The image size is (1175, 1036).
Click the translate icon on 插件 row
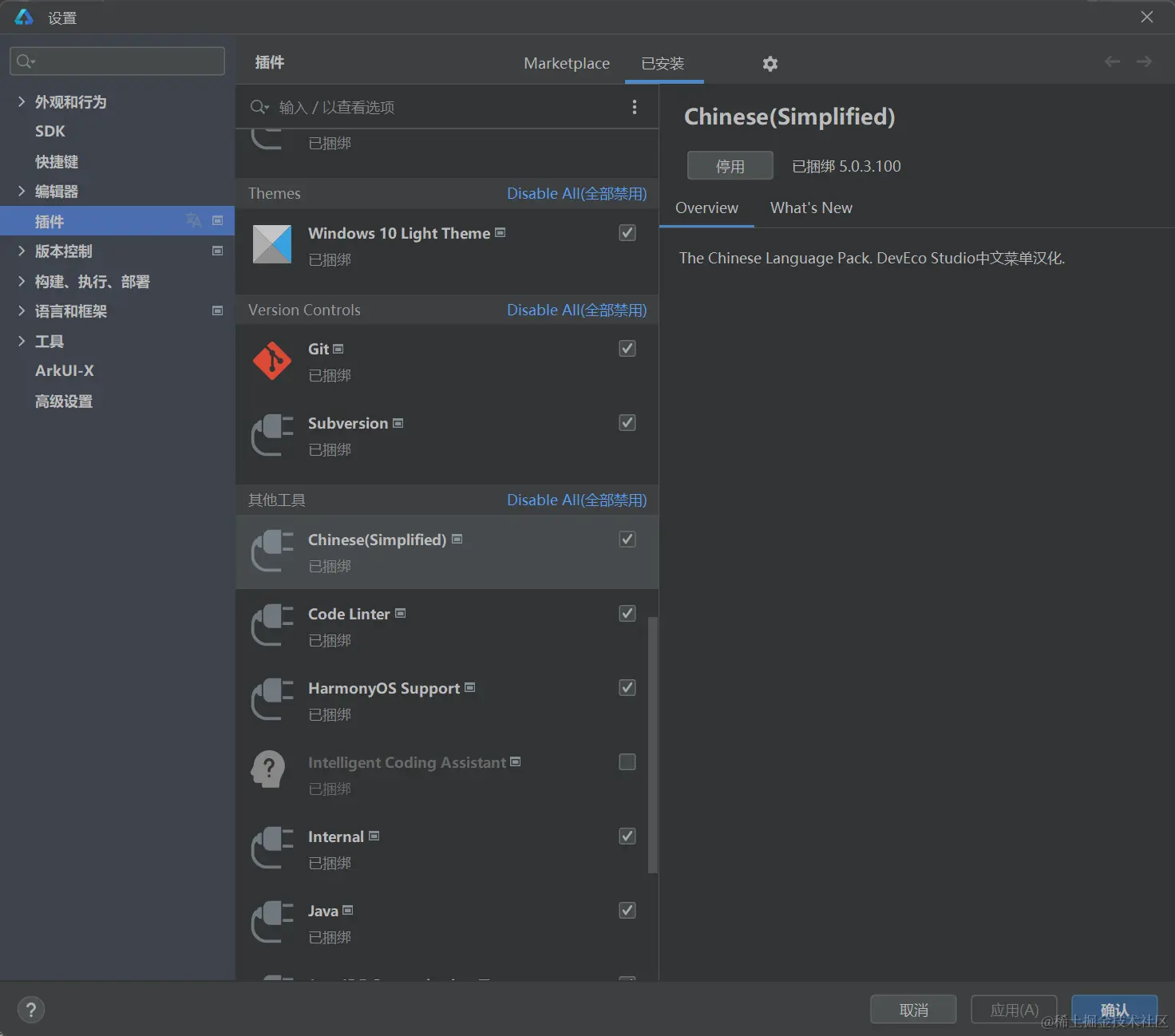(x=194, y=220)
